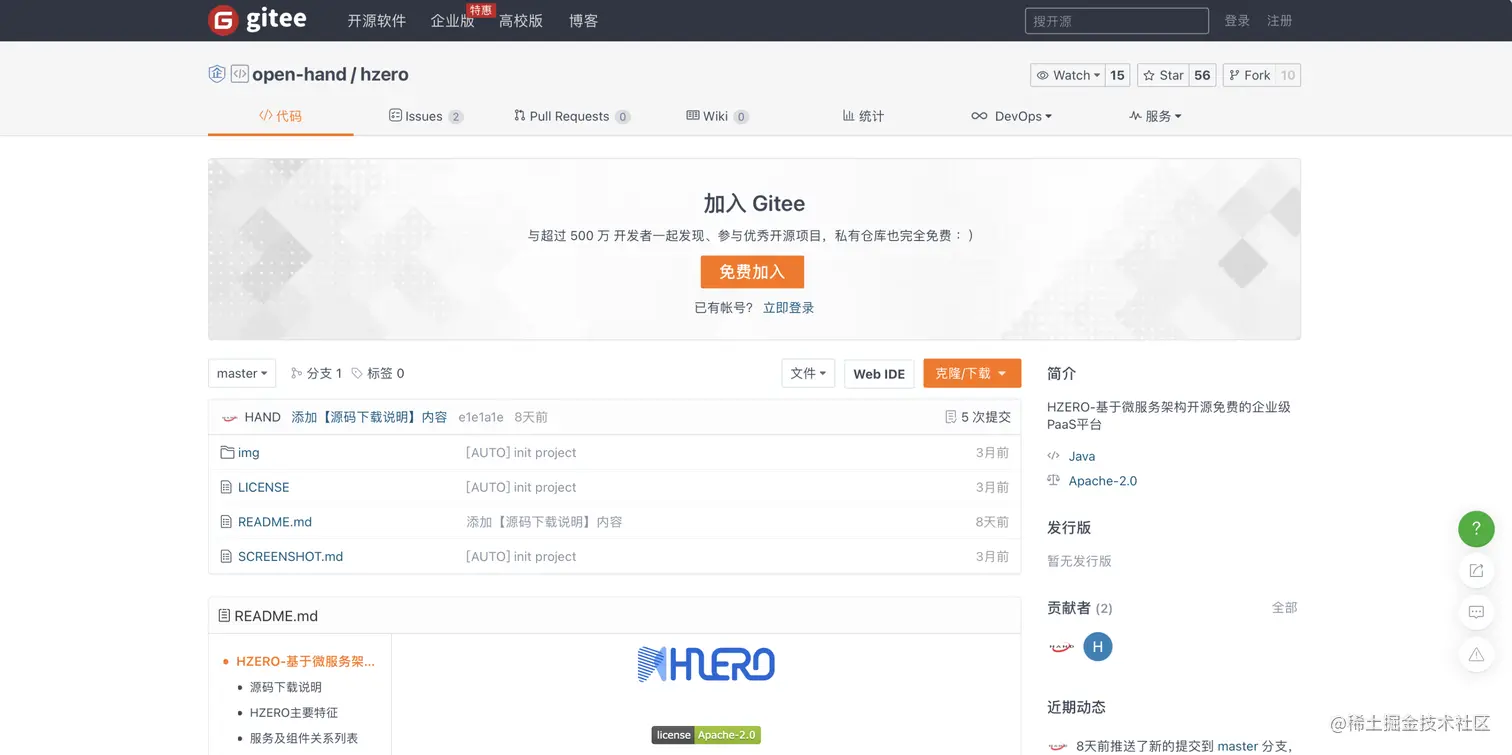This screenshot has height=755, width=1512.
Task: Open the feedback chat icon on right edge
Action: point(1476,612)
